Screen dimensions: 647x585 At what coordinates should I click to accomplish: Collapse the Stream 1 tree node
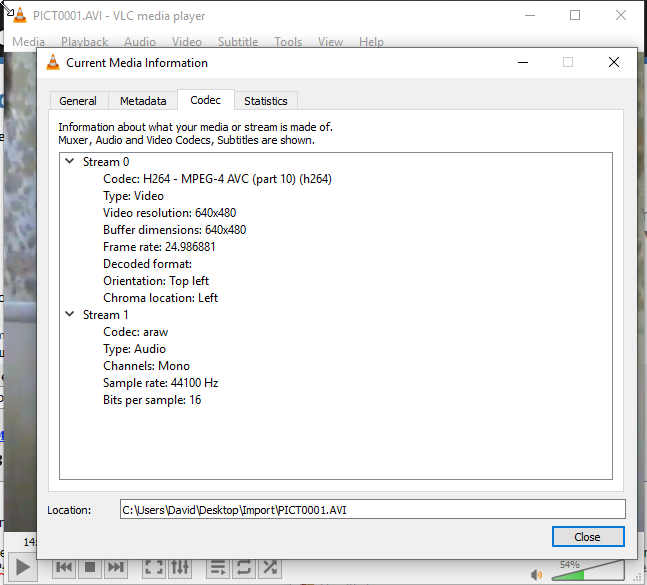click(x=70, y=314)
